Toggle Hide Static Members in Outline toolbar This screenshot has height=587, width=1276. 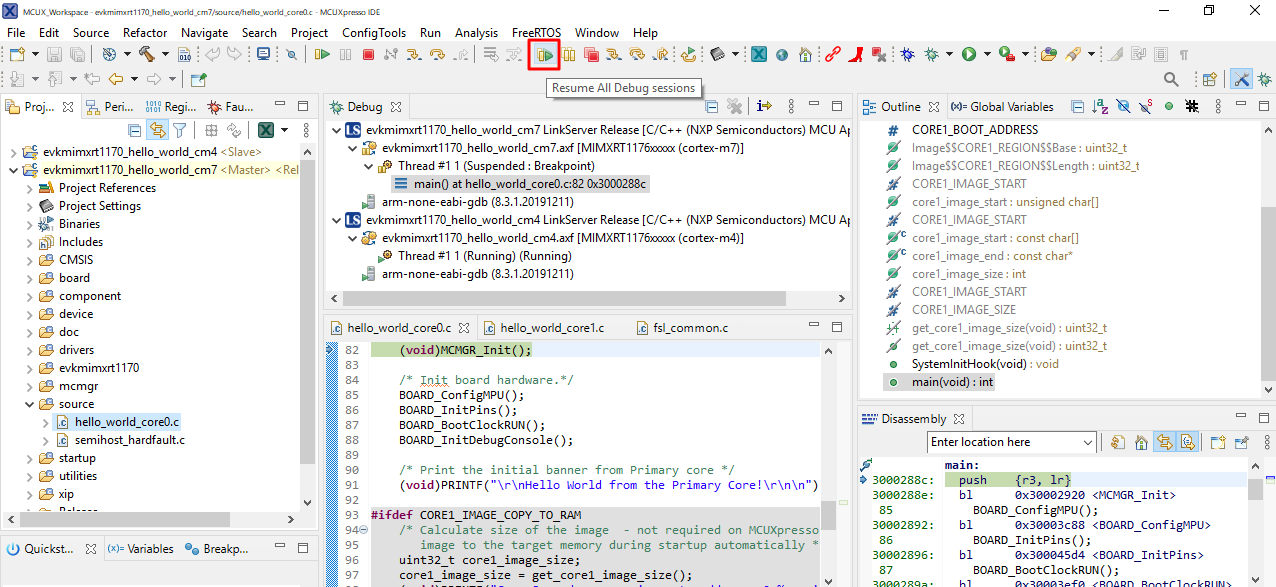tap(1145, 107)
